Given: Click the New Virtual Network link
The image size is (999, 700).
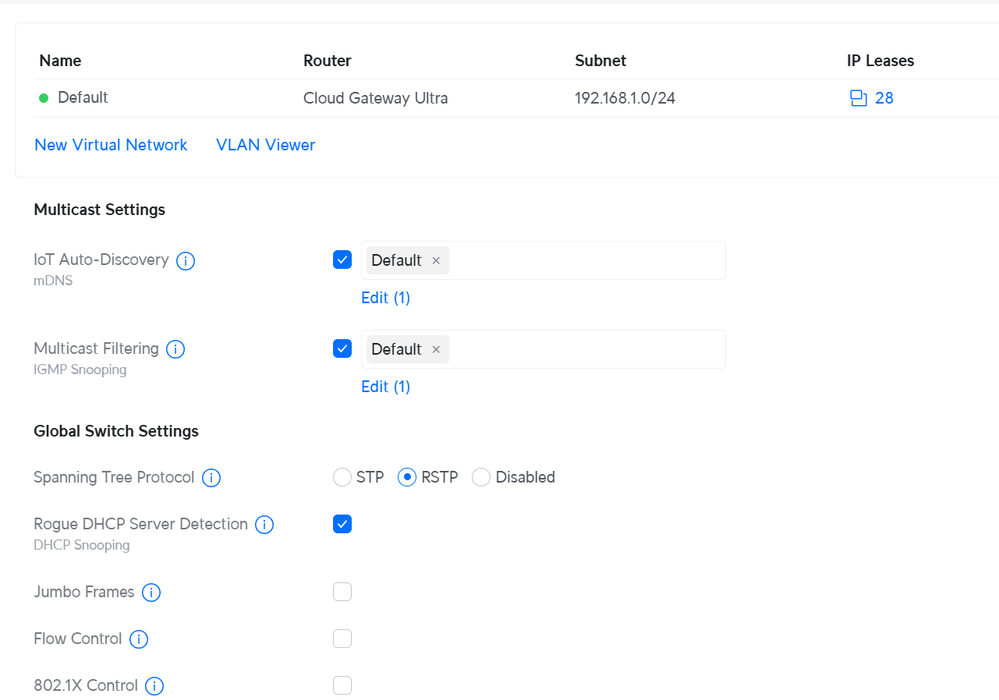Looking at the screenshot, I should (x=111, y=145).
